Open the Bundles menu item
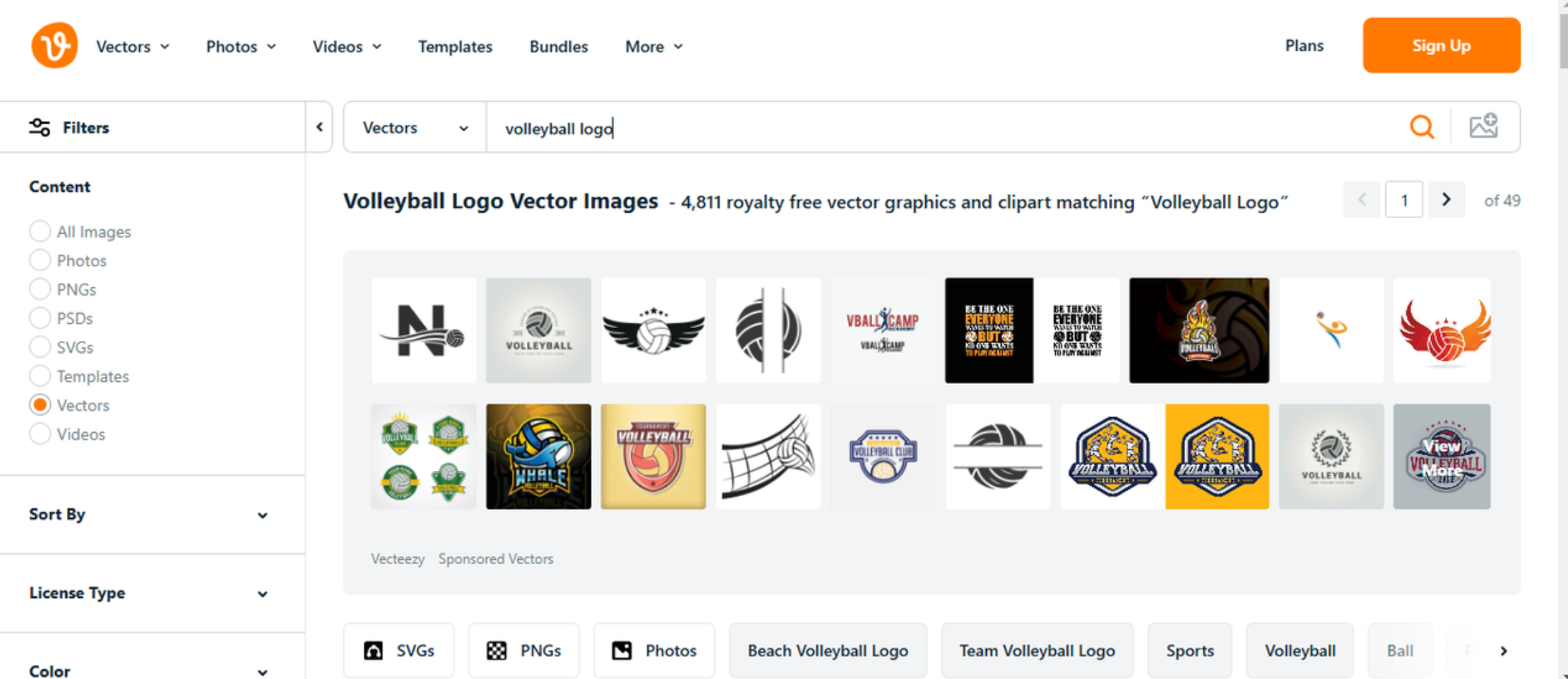The height and width of the screenshot is (679, 1568). click(x=558, y=47)
